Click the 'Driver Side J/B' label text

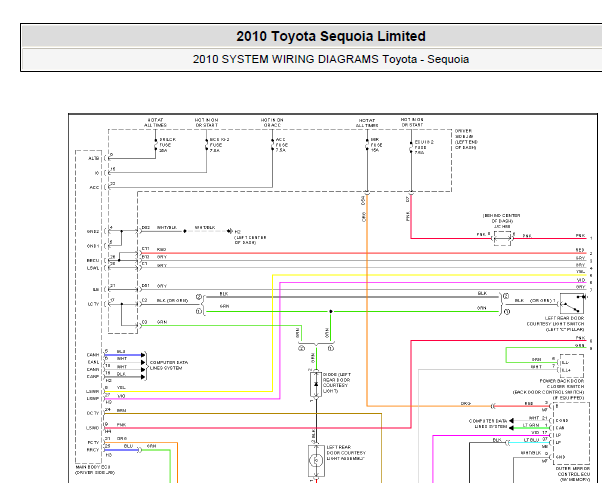(x=466, y=139)
